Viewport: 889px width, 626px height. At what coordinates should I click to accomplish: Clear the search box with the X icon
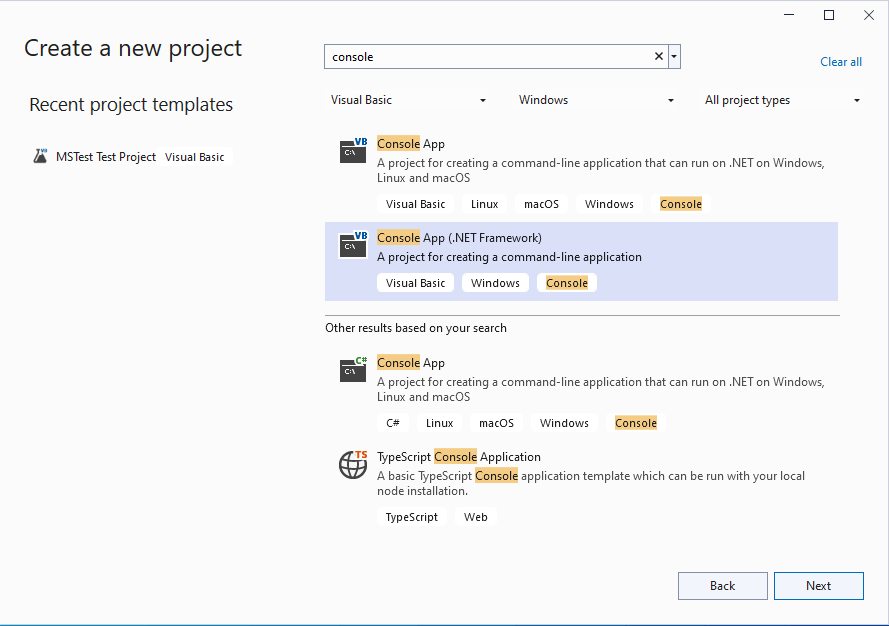tap(659, 57)
